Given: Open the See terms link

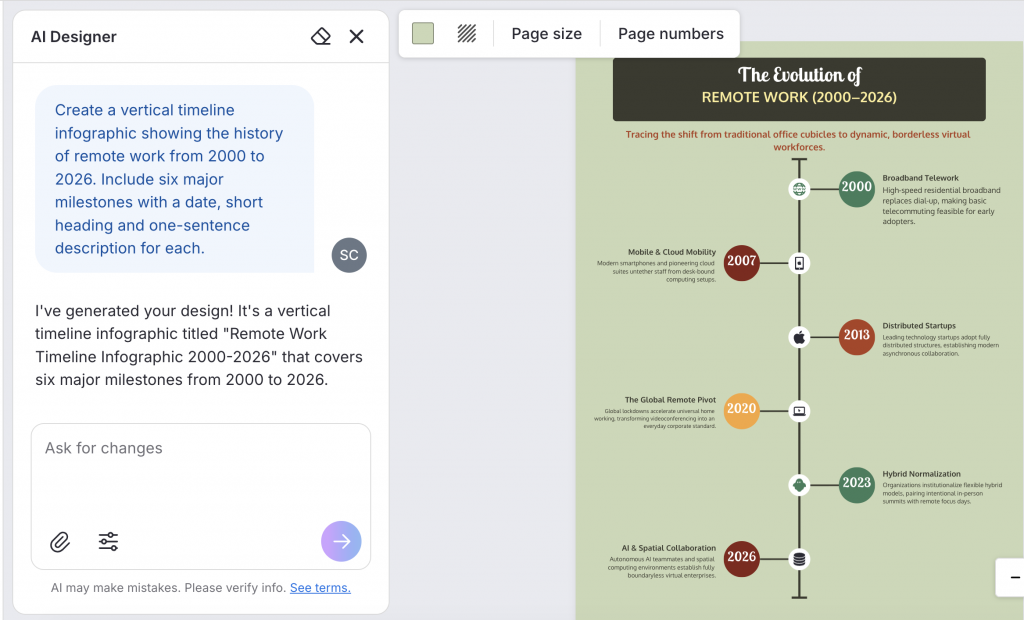Looking at the screenshot, I should 320,588.
